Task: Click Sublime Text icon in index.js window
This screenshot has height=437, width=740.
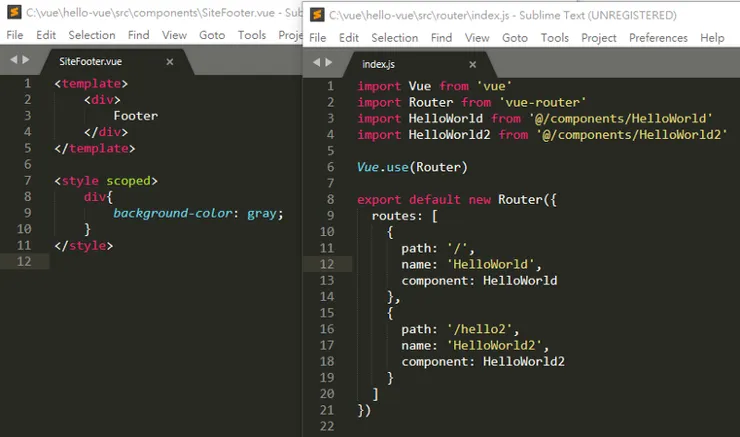Action: tap(317, 15)
